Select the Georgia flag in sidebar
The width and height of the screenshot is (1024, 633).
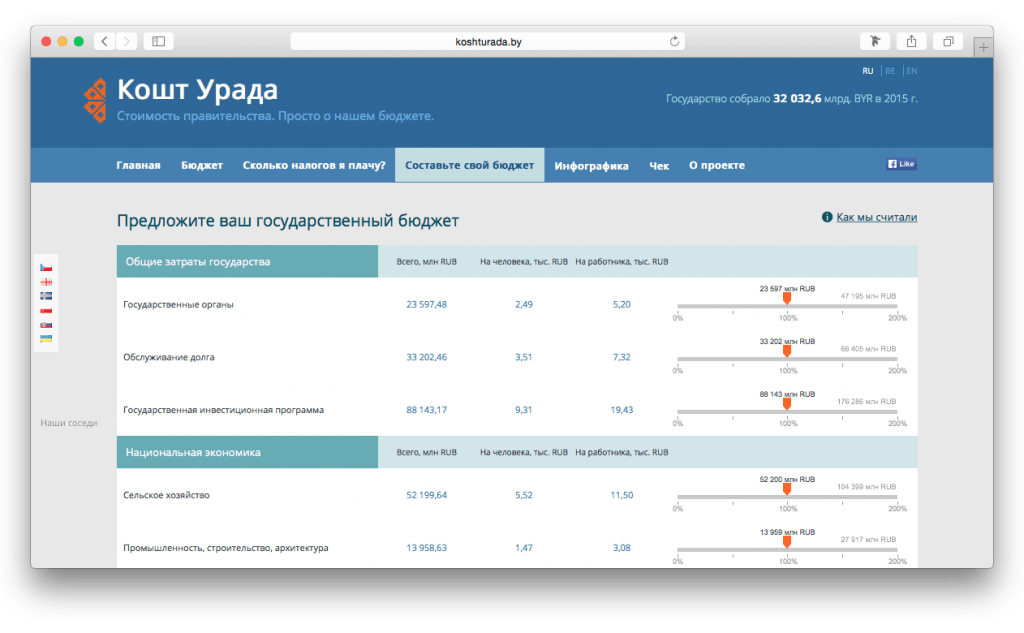[46, 282]
